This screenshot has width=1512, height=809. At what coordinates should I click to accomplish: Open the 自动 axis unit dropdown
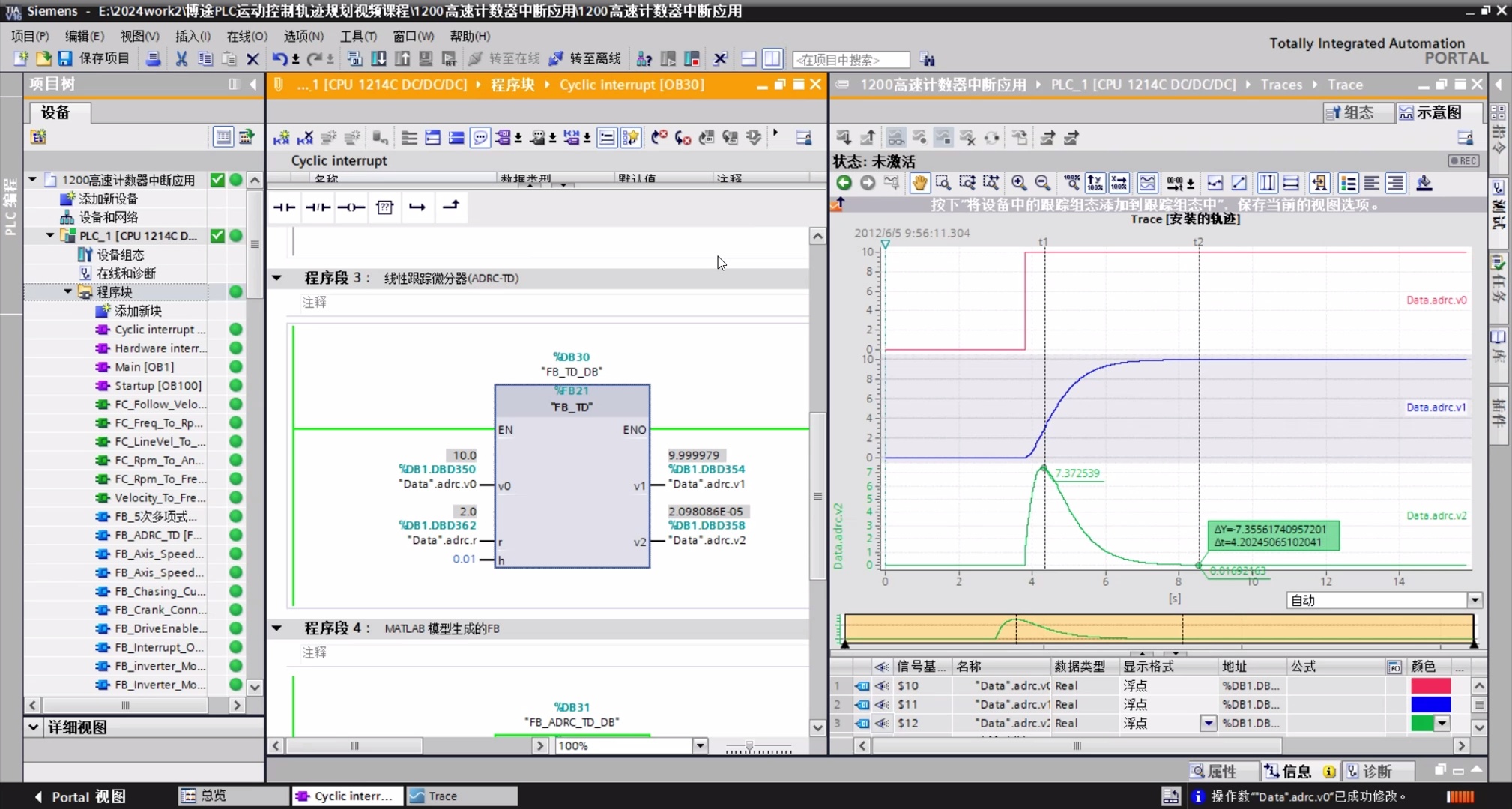[1474, 600]
